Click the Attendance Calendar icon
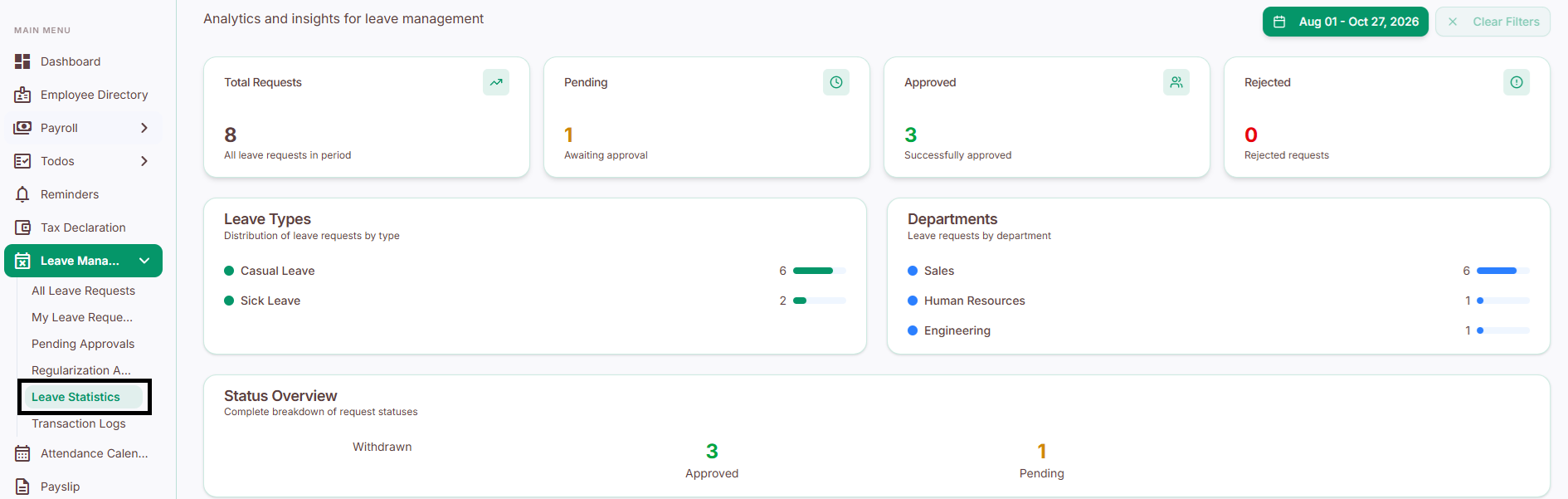 tap(22, 453)
